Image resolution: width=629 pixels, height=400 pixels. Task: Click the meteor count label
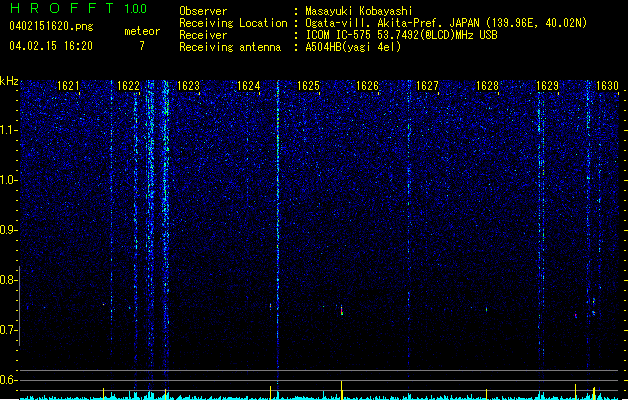click(142, 31)
